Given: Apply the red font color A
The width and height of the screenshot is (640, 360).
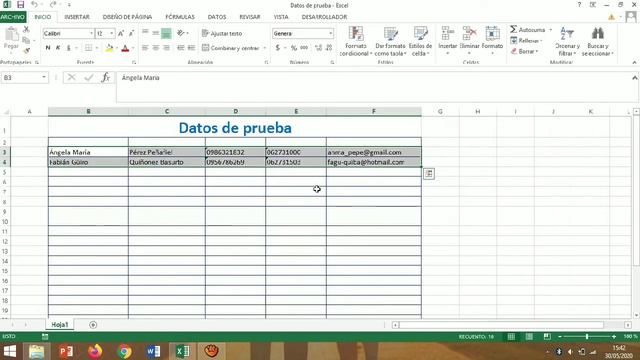Looking at the screenshot, I should click(125, 49).
